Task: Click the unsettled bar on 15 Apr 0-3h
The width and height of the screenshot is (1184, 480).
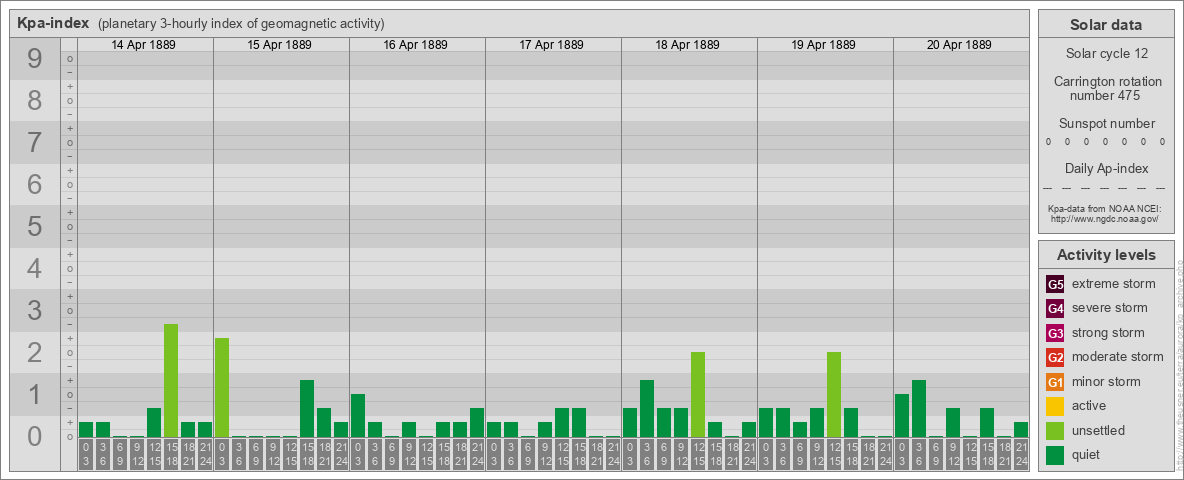Action: coord(222,387)
